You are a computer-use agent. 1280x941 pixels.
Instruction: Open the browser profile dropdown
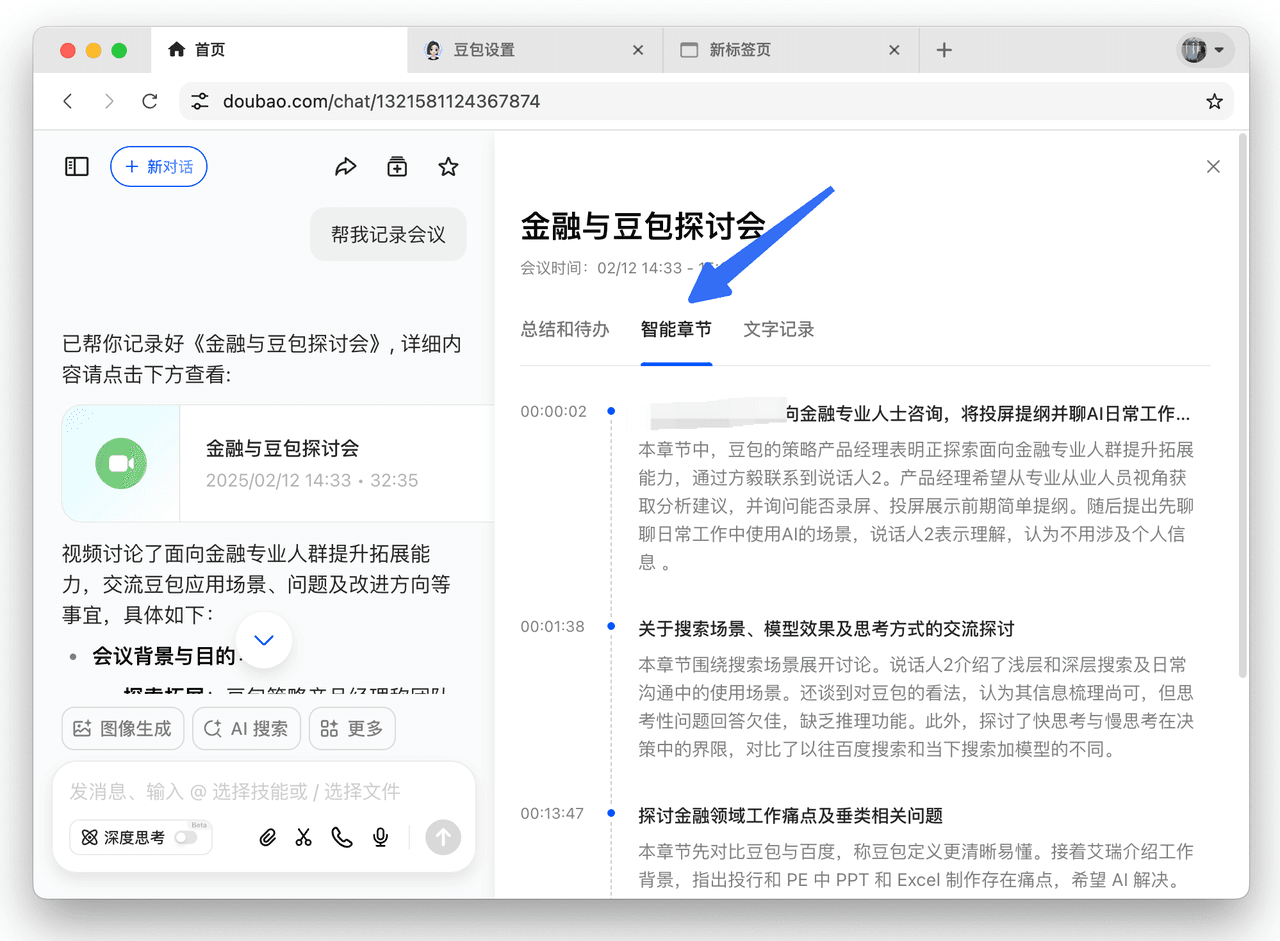(x=1205, y=50)
